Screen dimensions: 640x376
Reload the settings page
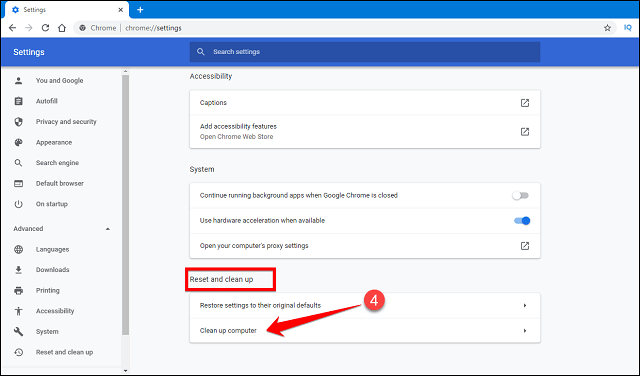click(45, 28)
